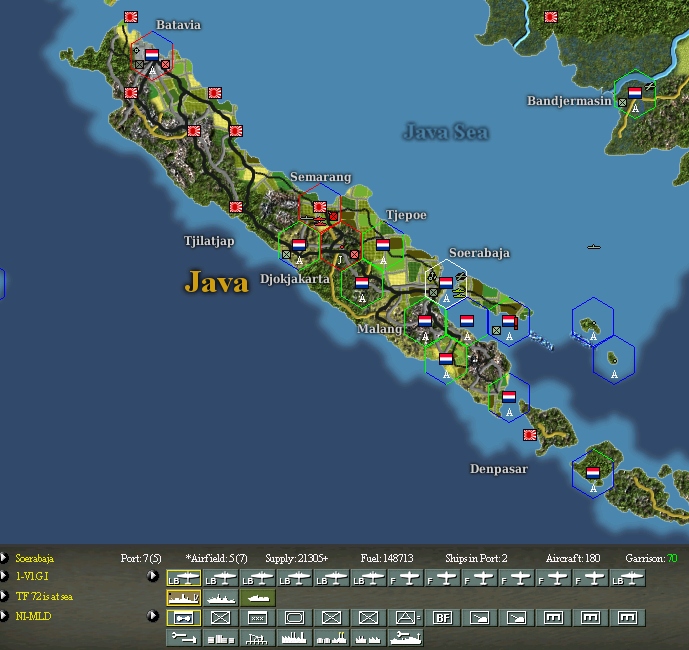Select the triangle engineer unit icon
689x650 pixels.
406,617
